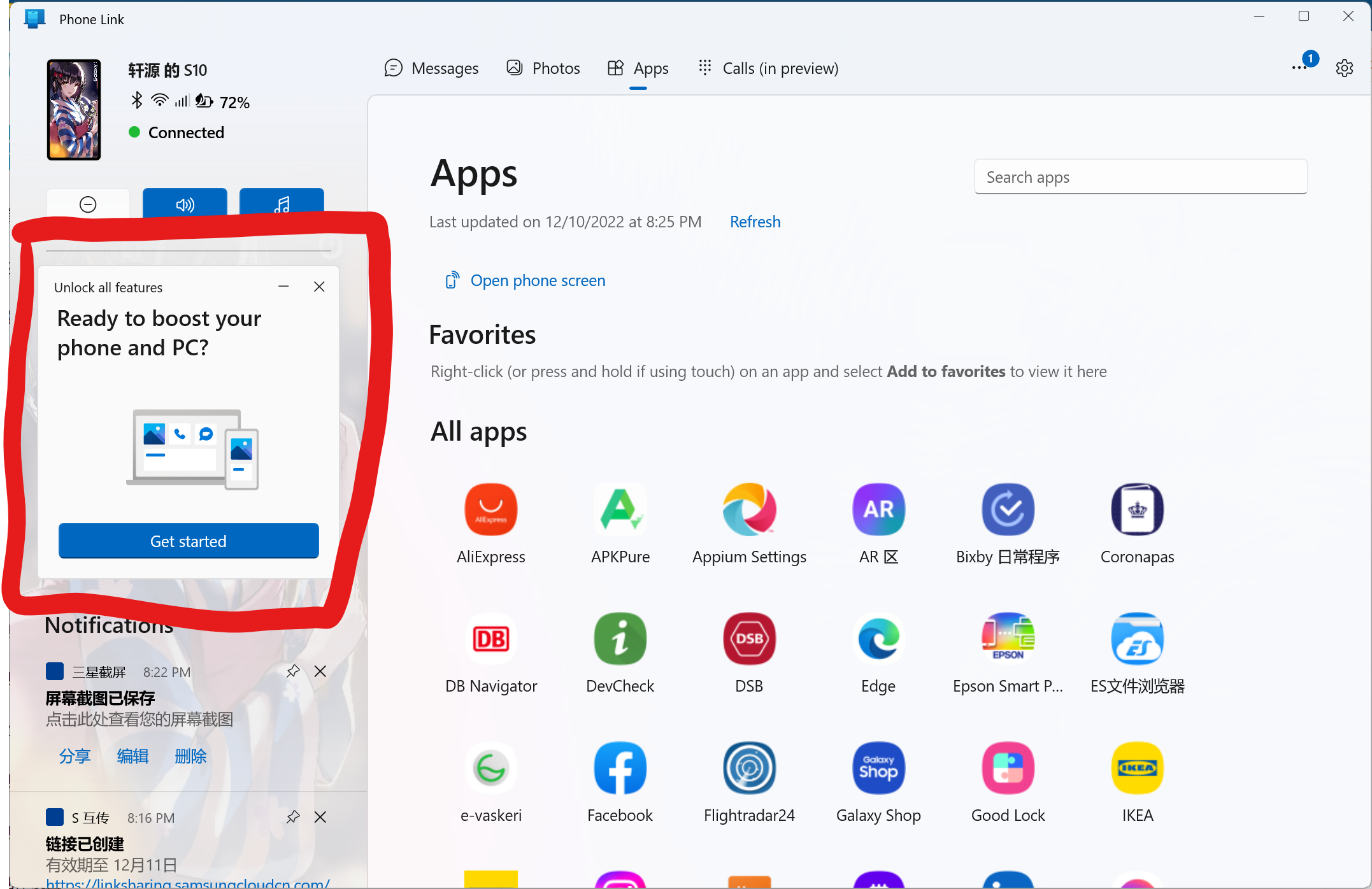This screenshot has width=1372, height=889.
Task: Open the Coronapas app
Action: point(1137,509)
